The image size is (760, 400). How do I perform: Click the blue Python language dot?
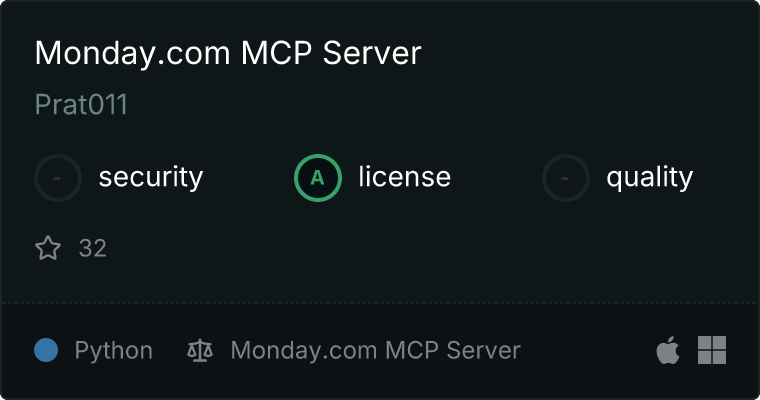pos(46,350)
